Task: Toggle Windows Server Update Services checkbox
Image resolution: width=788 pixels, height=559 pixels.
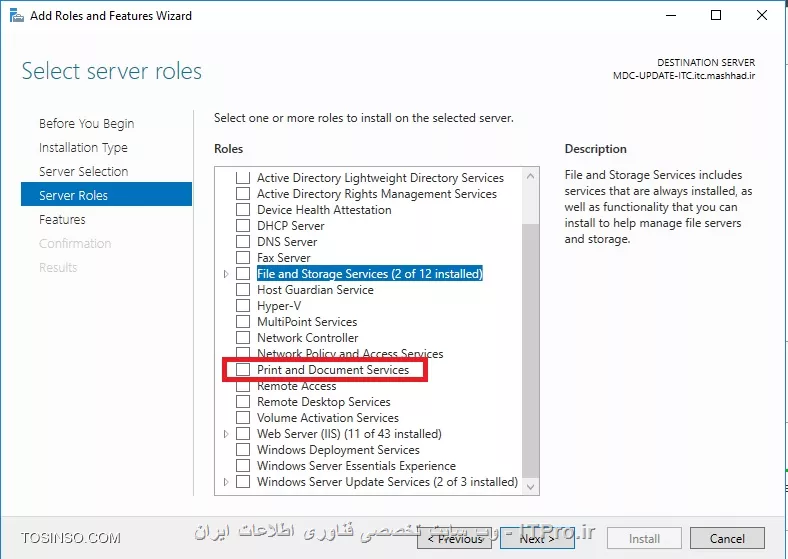Action: point(243,482)
